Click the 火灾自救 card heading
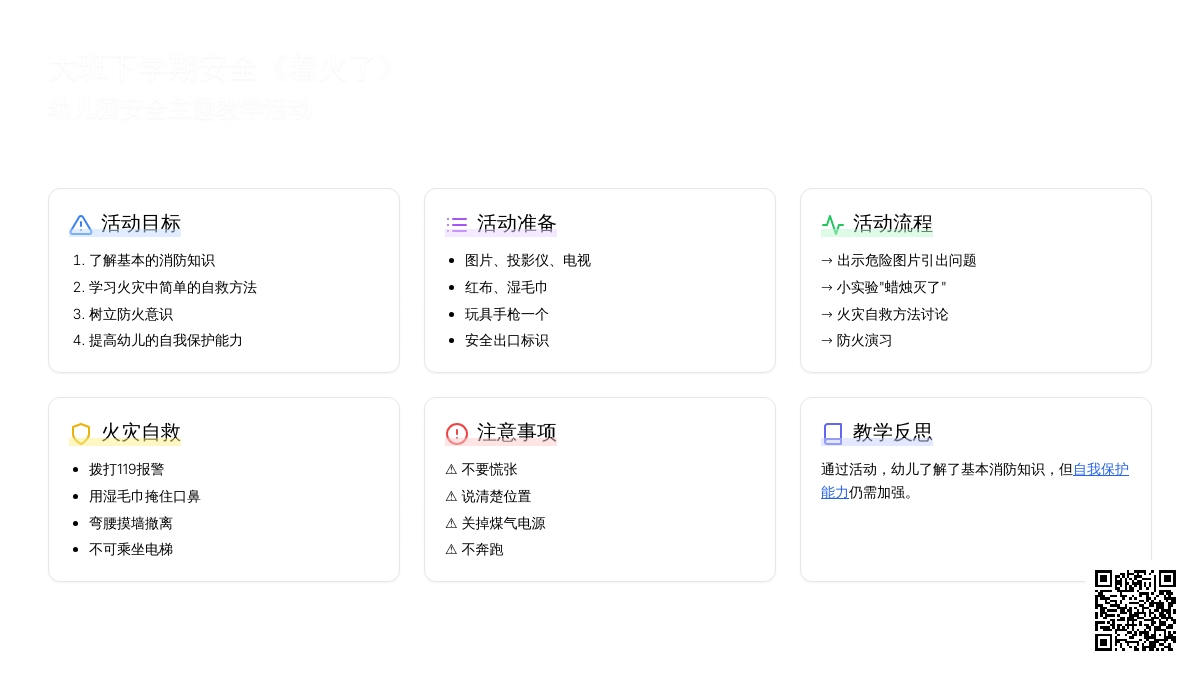The width and height of the screenshot is (1200, 675). [141, 433]
